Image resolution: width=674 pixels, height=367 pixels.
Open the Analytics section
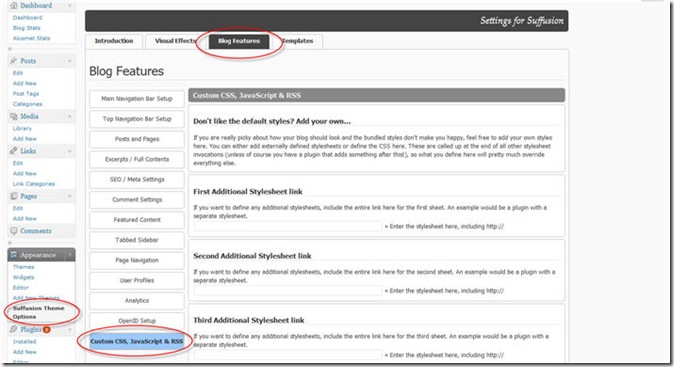coord(137,301)
